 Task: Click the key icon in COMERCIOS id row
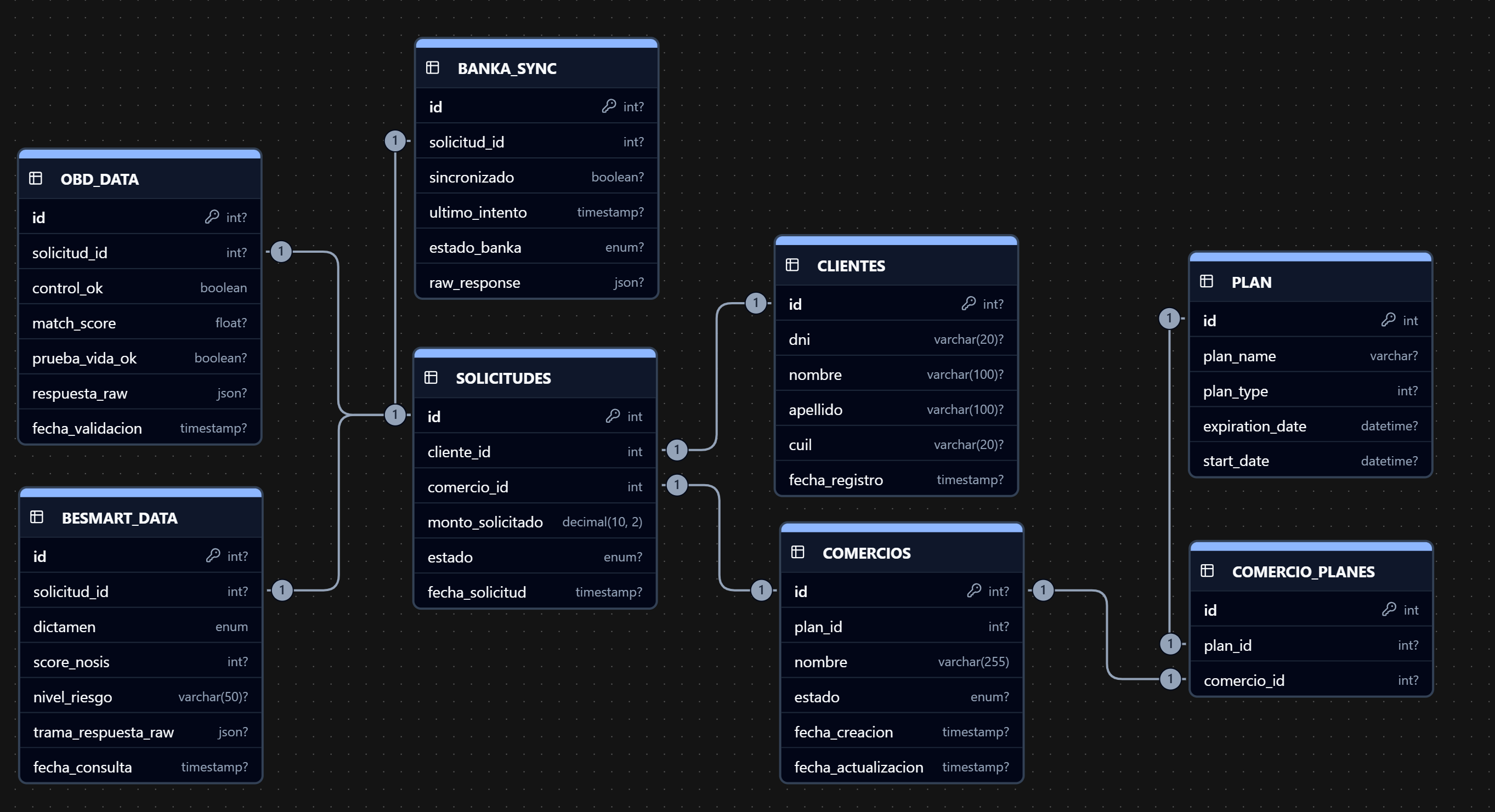(974, 590)
